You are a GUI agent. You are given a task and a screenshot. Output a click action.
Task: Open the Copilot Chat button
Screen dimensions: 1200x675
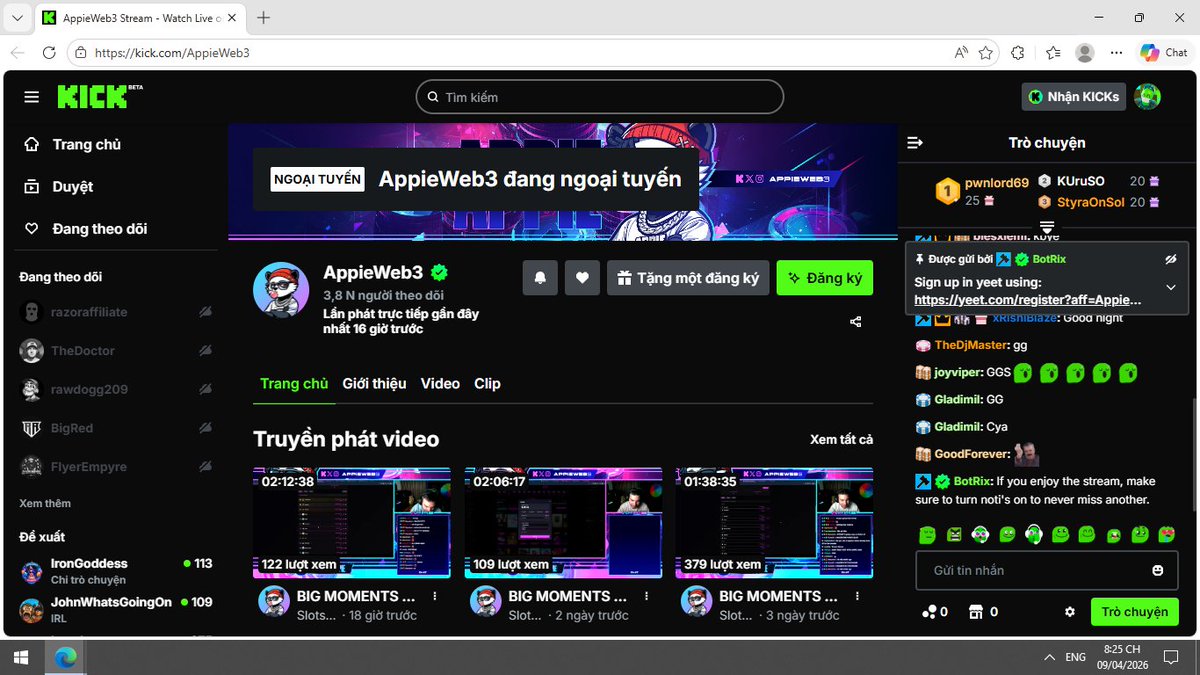click(1164, 53)
